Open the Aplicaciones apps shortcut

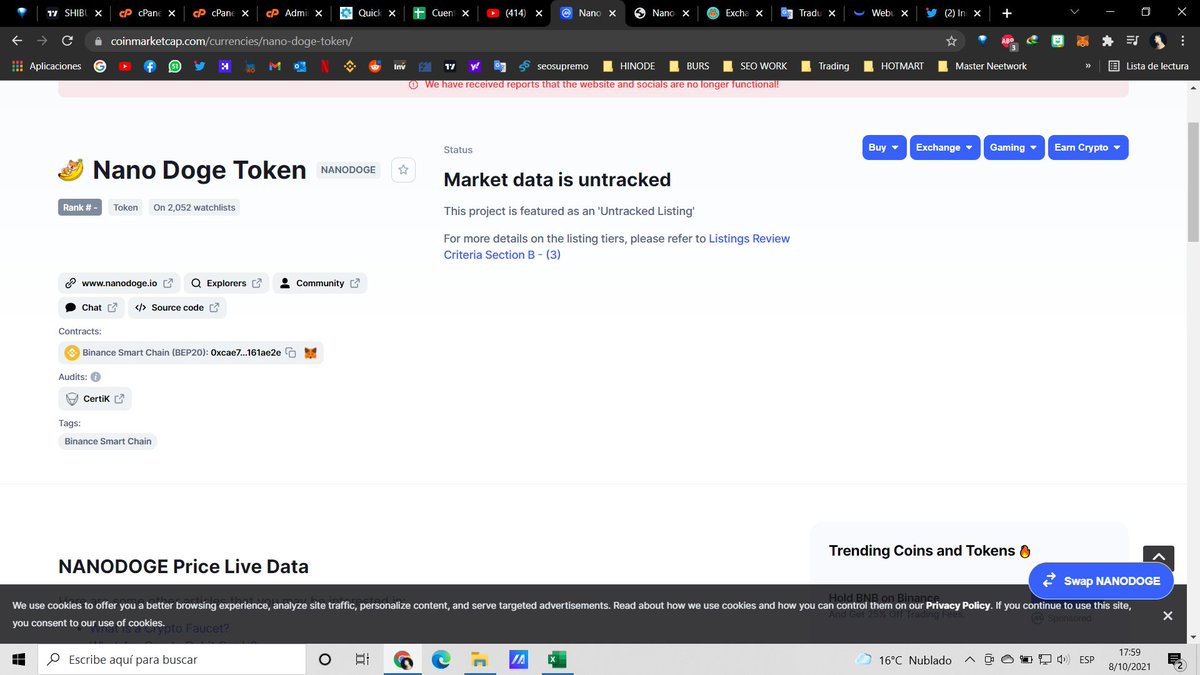click(x=47, y=66)
